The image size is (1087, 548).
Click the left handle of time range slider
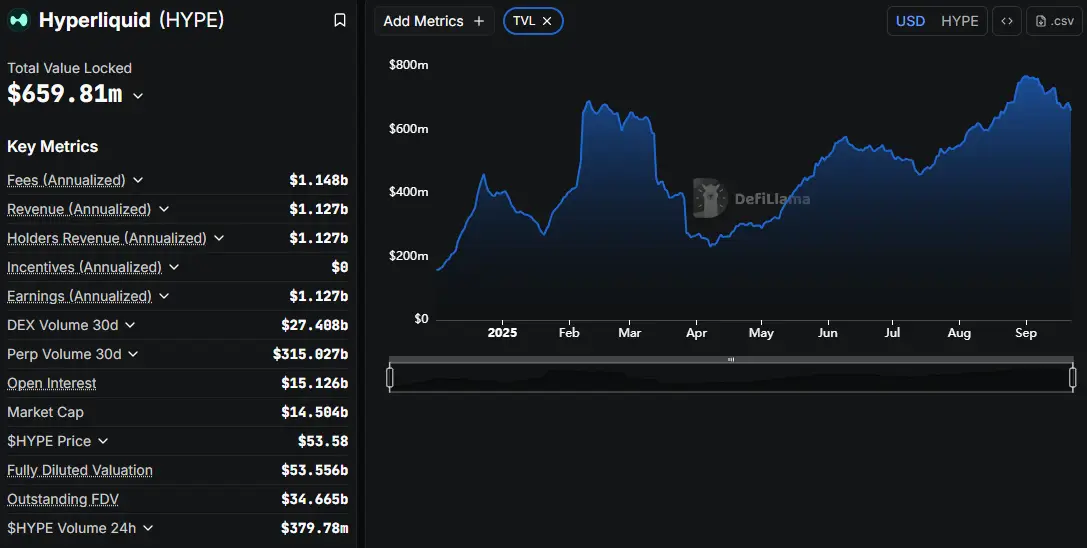[390, 377]
